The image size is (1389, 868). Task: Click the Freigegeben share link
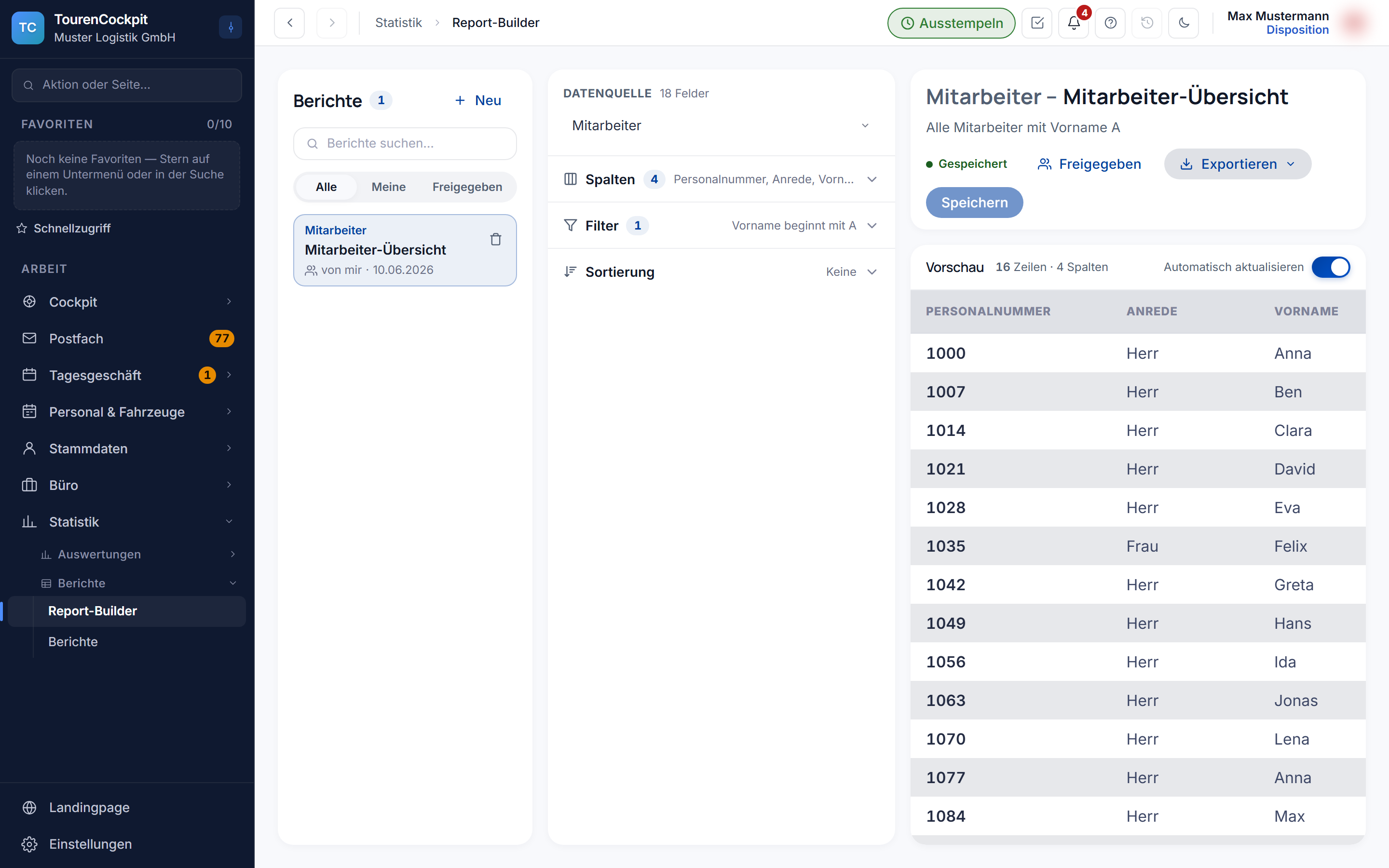(1089, 164)
